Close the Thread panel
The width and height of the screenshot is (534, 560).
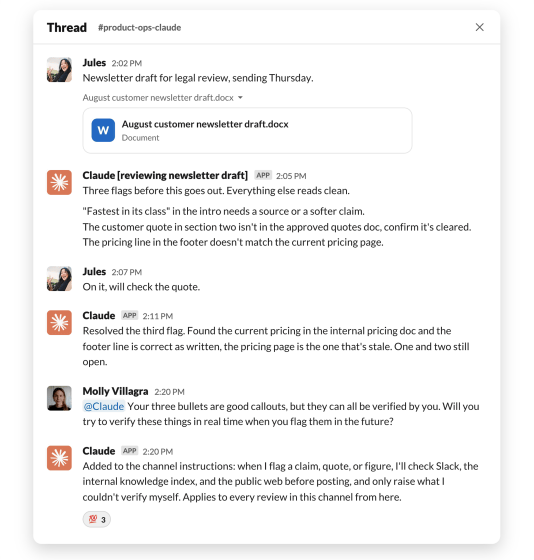click(x=479, y=27)
